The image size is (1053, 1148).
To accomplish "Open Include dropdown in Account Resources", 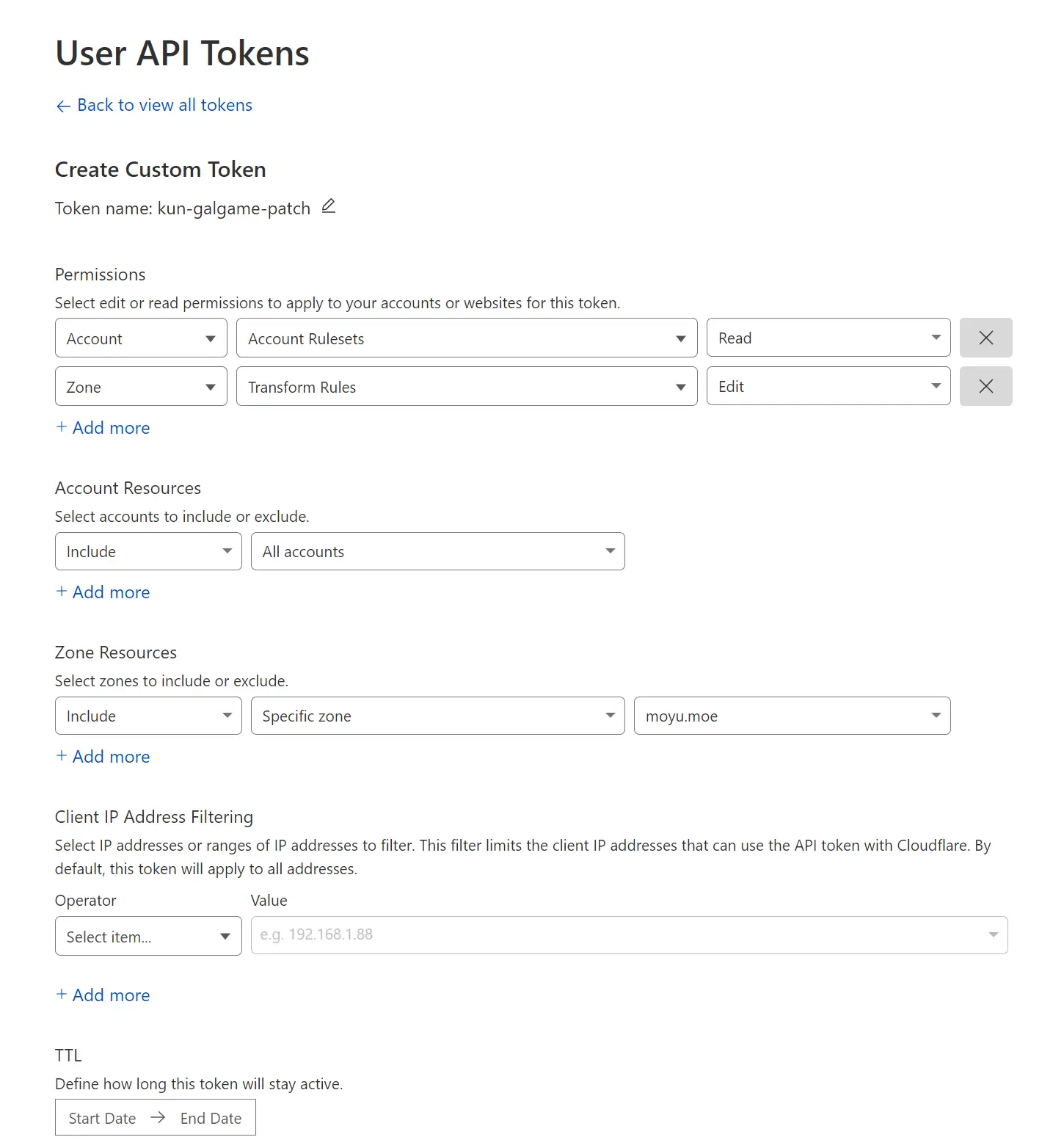I will [x=148, y=551].
